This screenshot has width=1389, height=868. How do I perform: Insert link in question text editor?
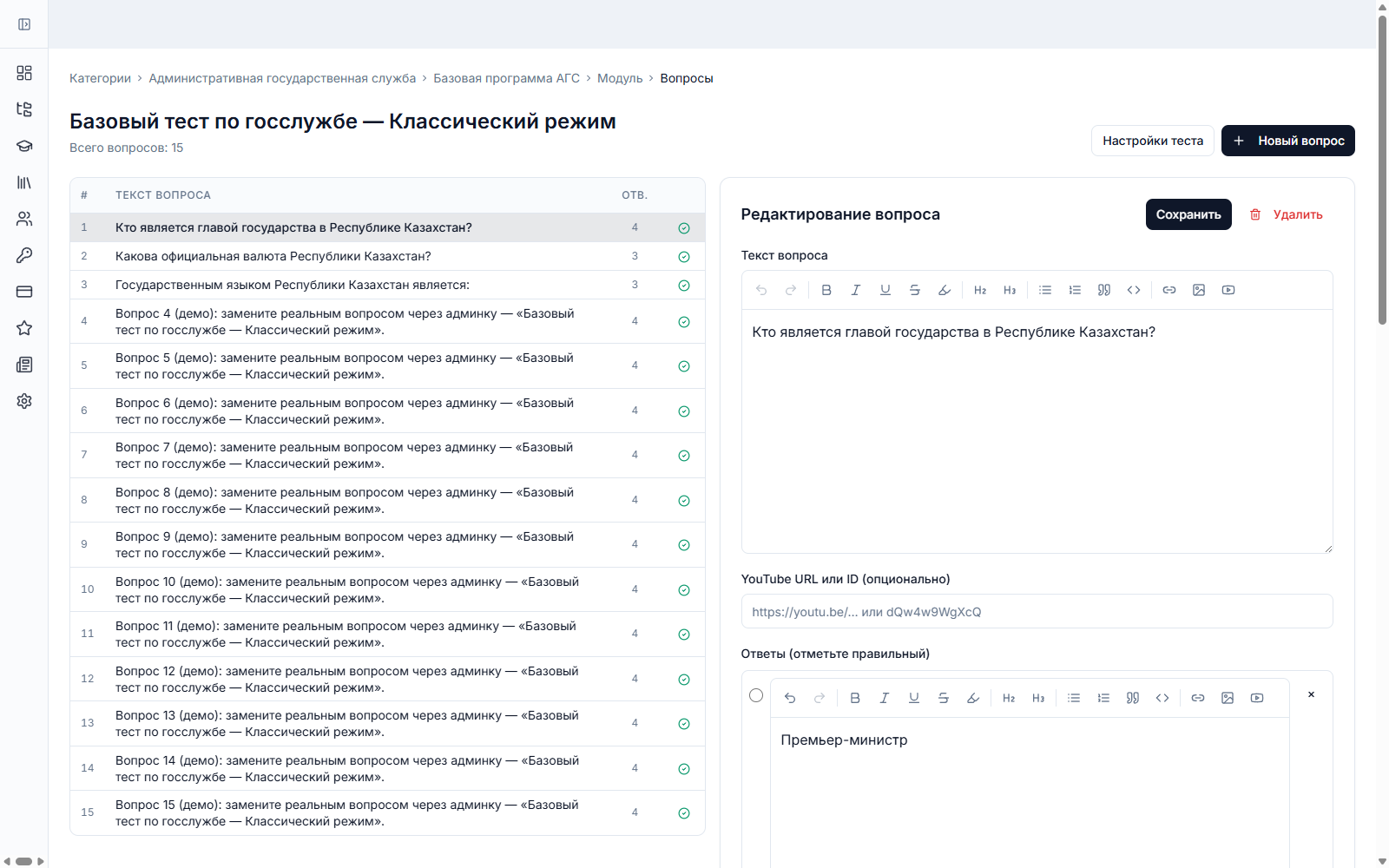[x=1169, y=290]
